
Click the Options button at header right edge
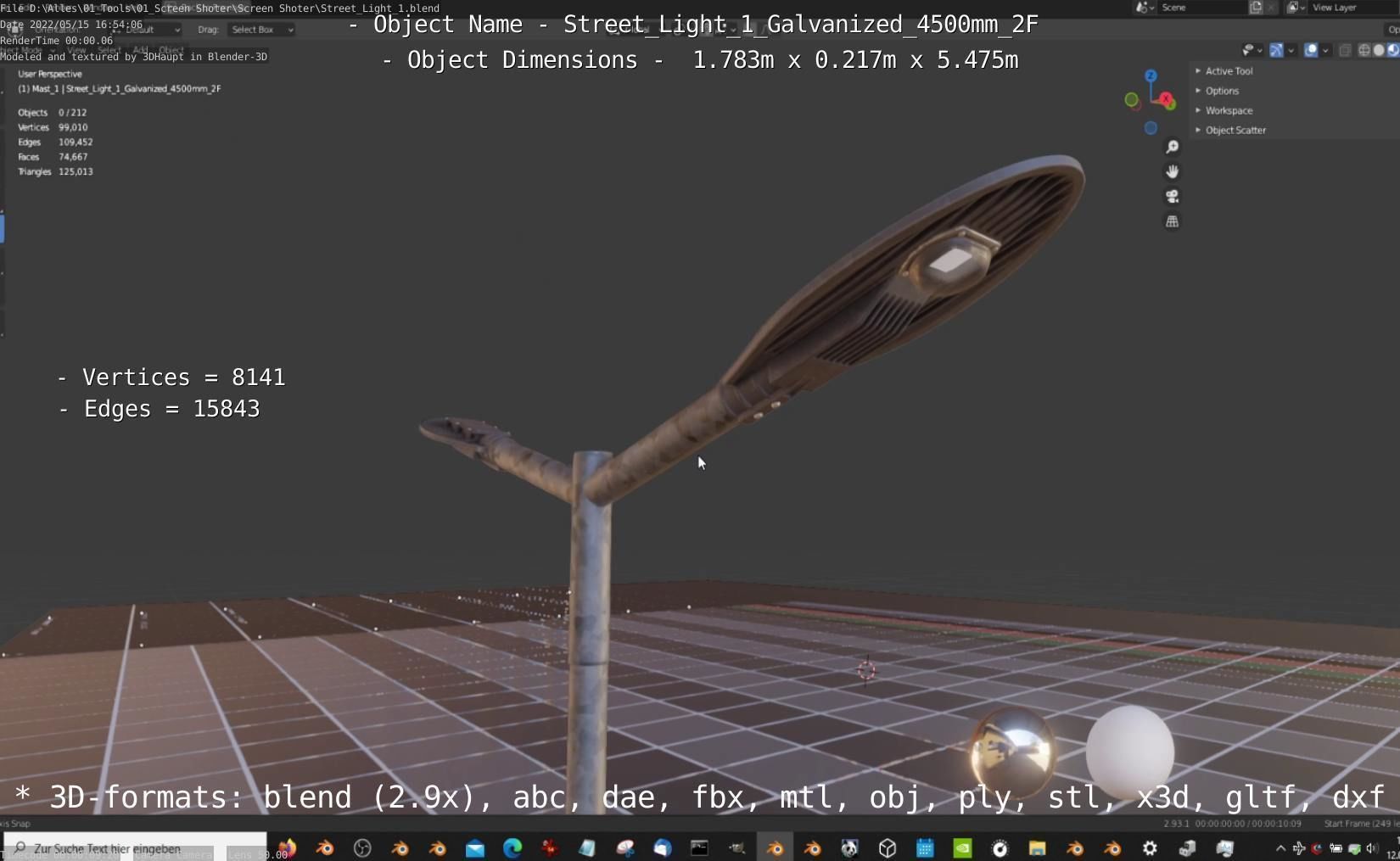[x=1393, y=30]
